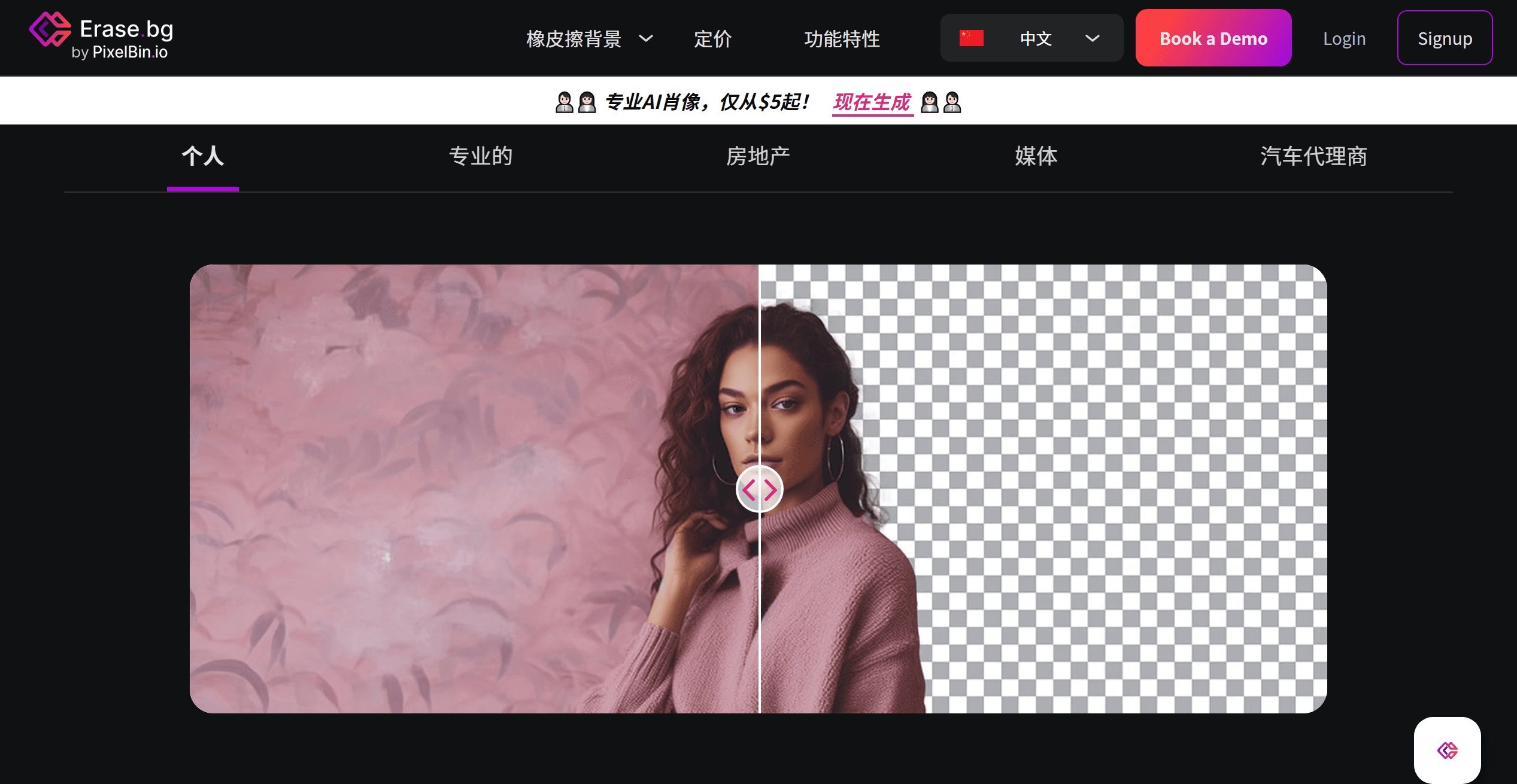
Task: Switch to the 媒体 tab
Action: pyautogui.click(x=1036, y=156)
